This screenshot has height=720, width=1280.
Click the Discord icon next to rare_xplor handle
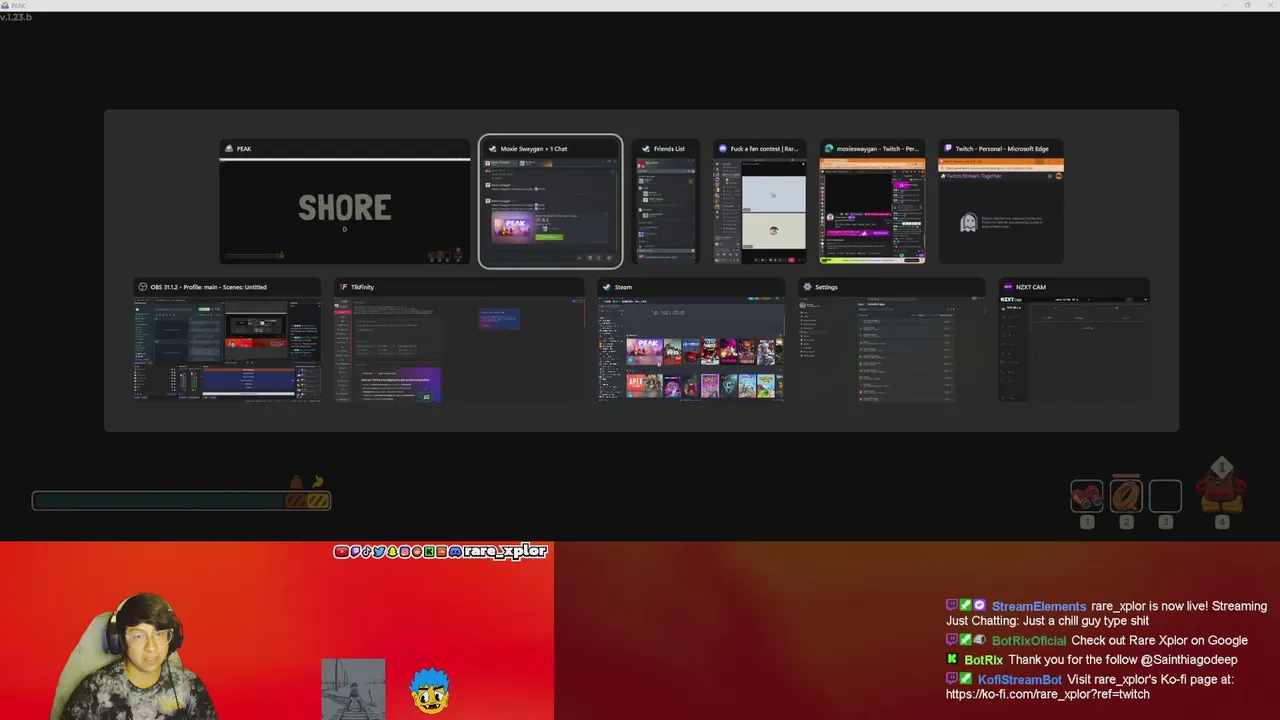(x=455, y=551)
